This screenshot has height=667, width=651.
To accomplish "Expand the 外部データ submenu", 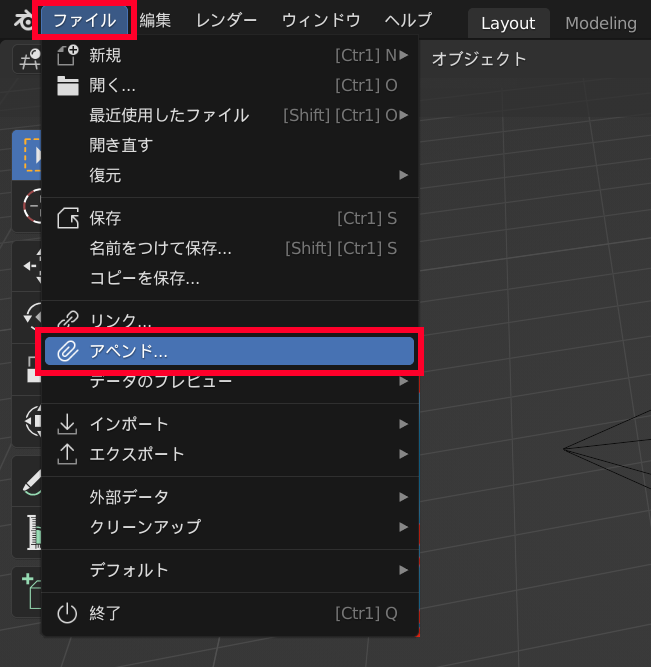I will click(x=230, y=497).
